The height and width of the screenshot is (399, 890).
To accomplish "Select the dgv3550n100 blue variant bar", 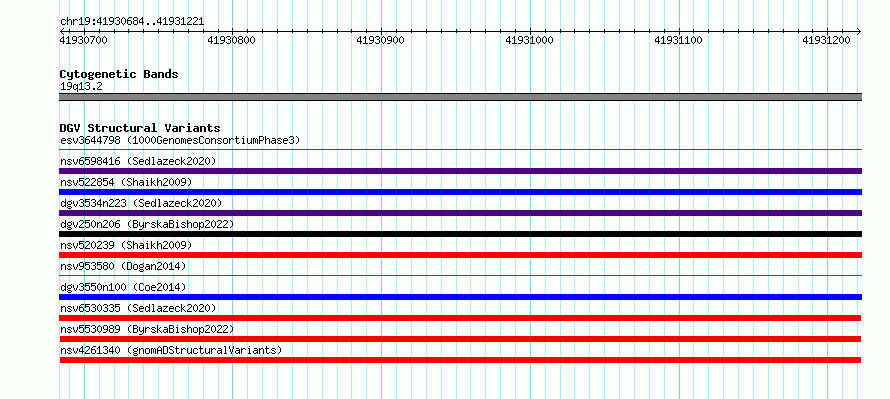I will 460,297.
